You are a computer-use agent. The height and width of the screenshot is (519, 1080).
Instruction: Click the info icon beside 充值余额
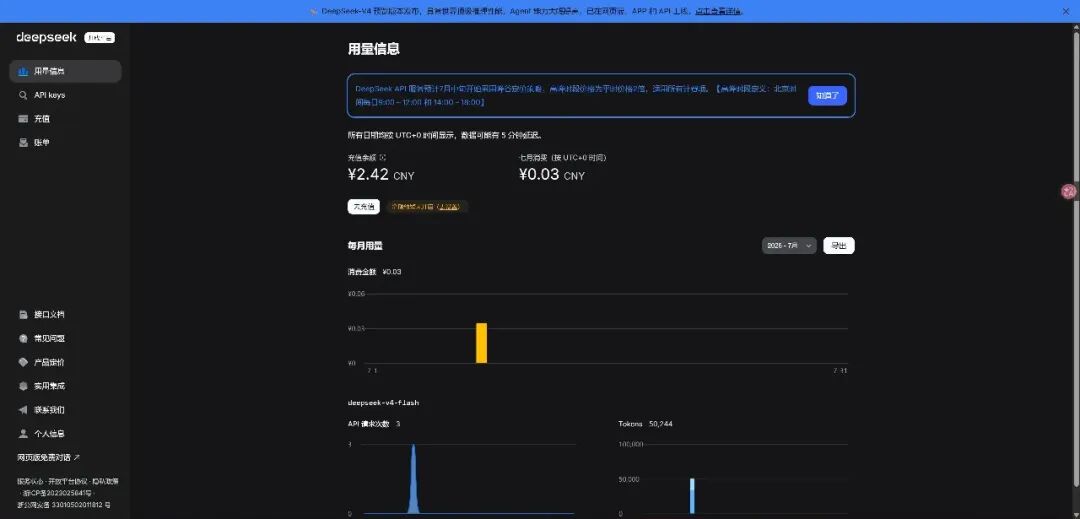point(382,158)
